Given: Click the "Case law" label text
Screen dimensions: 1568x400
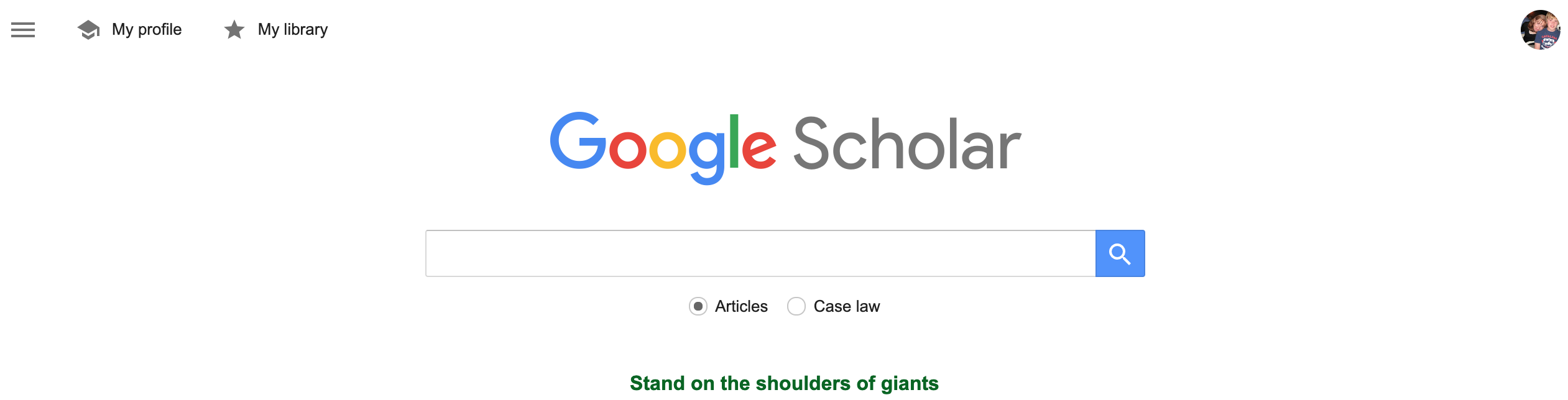Looking at the screenshot, I should [847, 306].
